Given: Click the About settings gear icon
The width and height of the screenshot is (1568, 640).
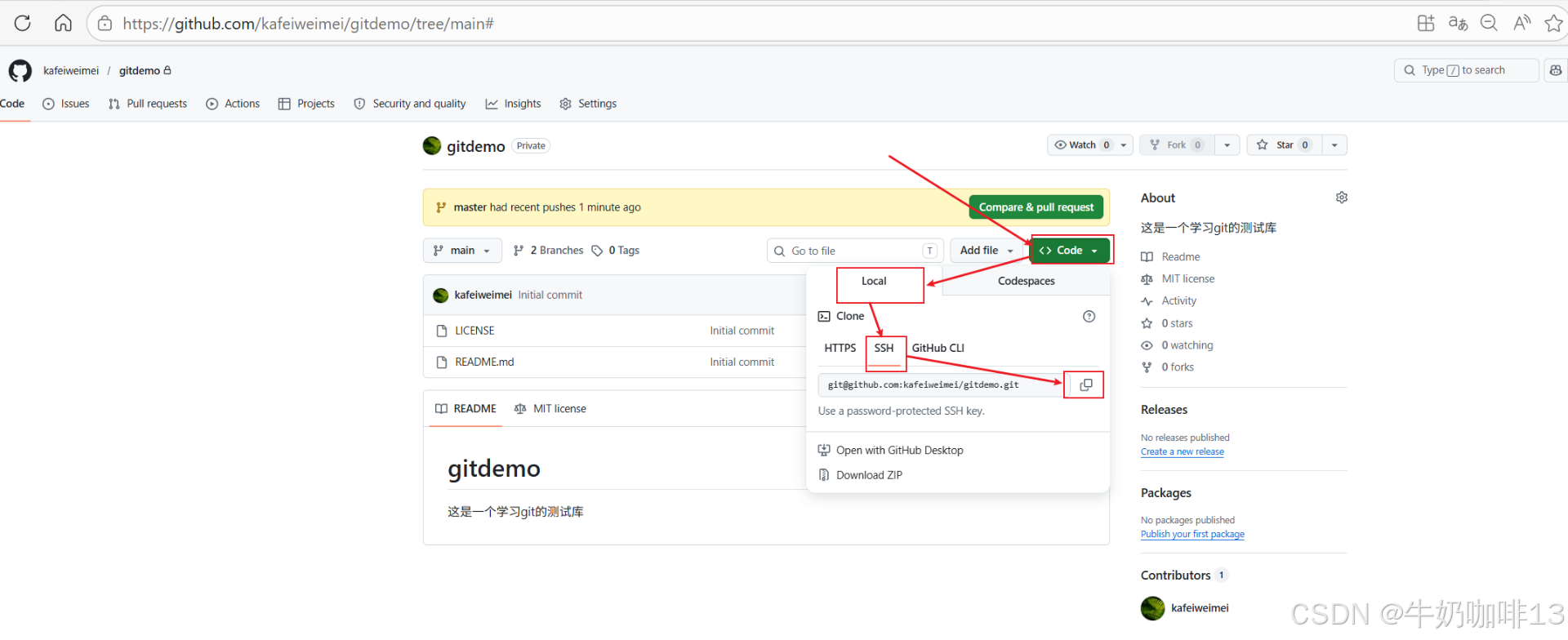Looking at the screenshot, I should [1342, 198].
